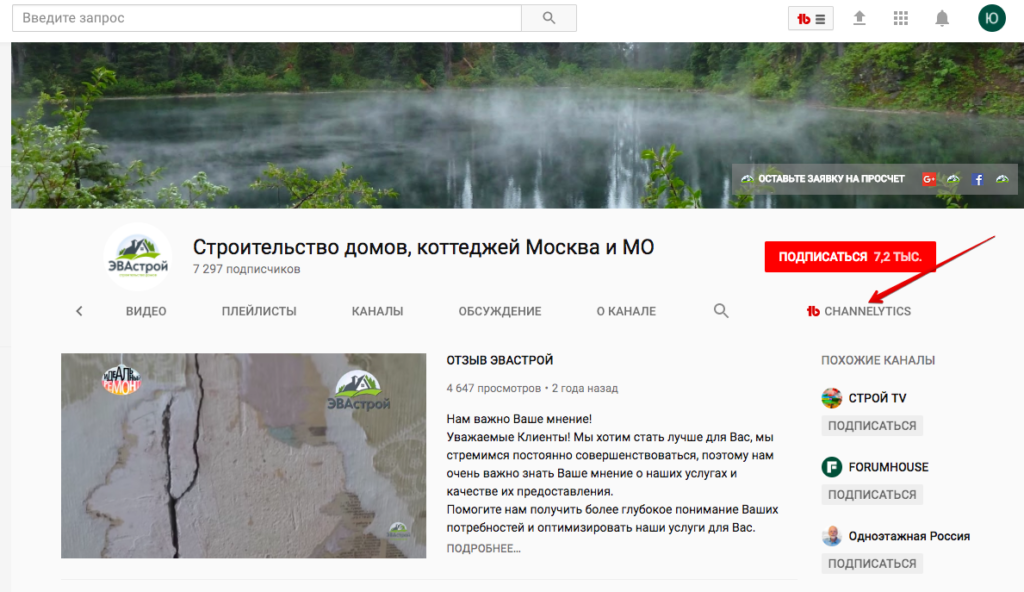Click the channel search magnifier icon
This screenshot has width=1024, height=592.
pyautogui.click(x=721, y=311)
